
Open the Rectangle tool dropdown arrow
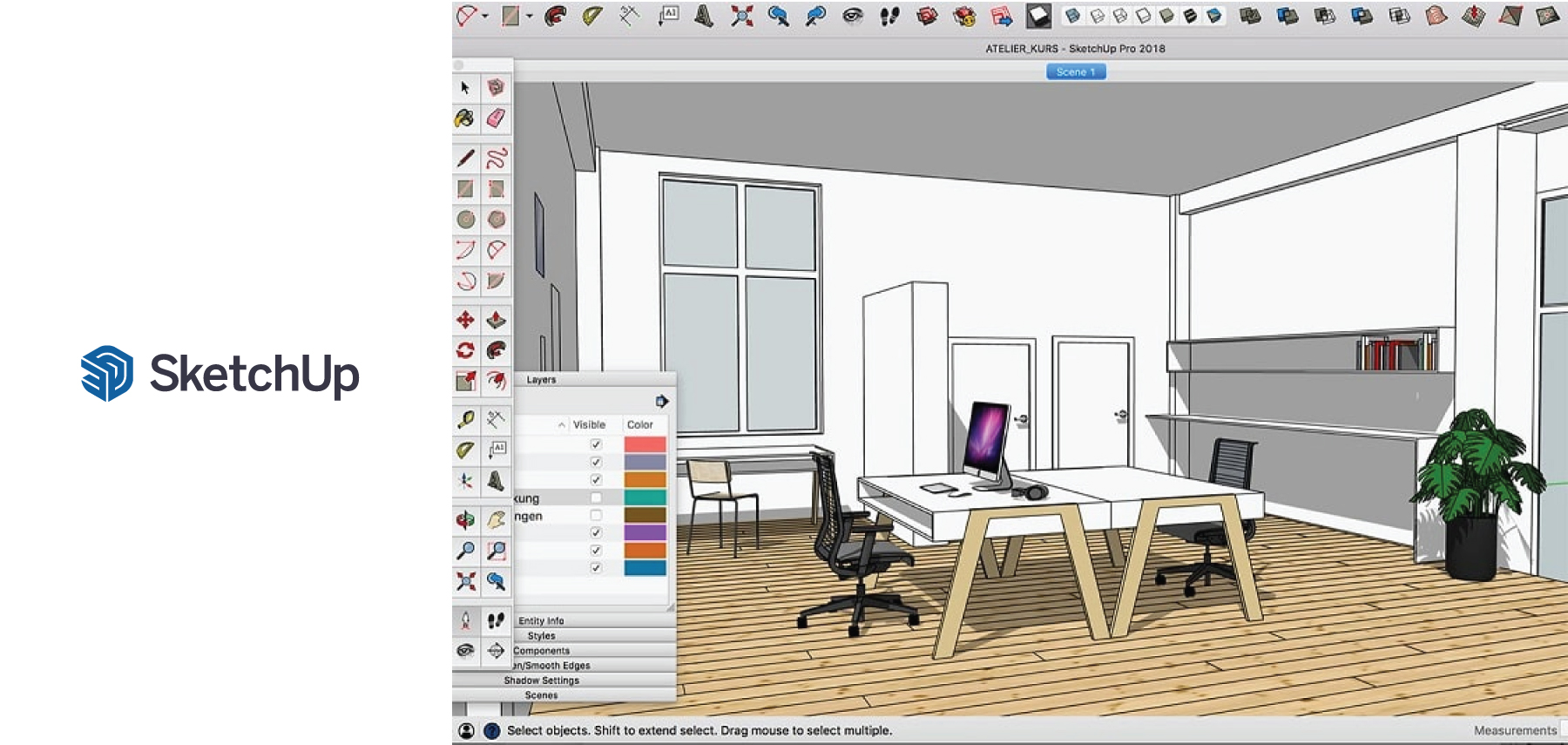pos(529,16)
